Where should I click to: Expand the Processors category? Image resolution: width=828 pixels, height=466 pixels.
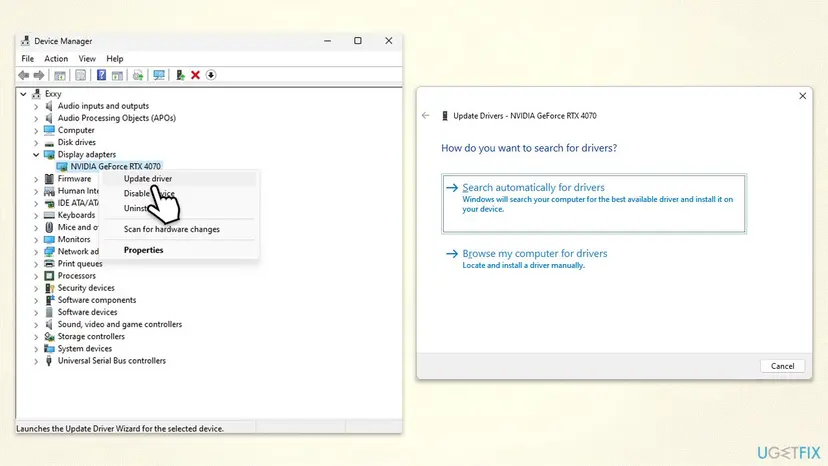(x=36, y=276)
